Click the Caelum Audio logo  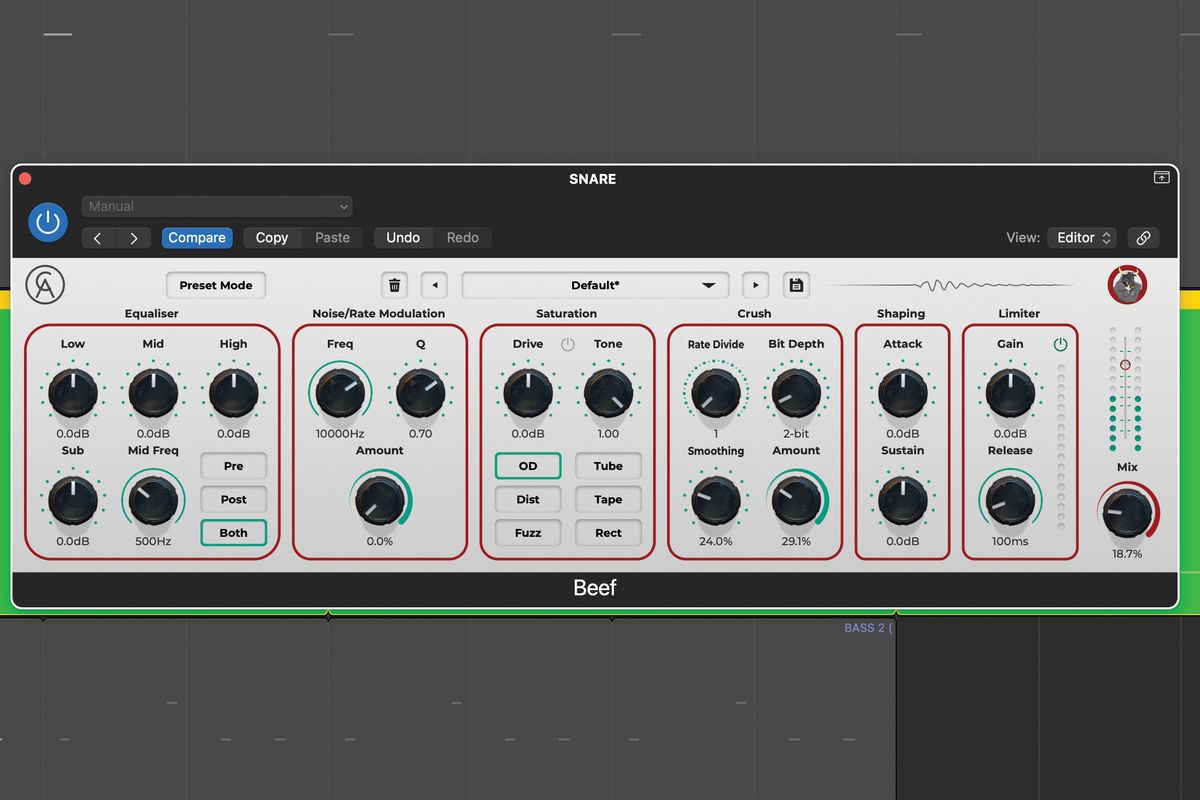click(x=47, y=284)
